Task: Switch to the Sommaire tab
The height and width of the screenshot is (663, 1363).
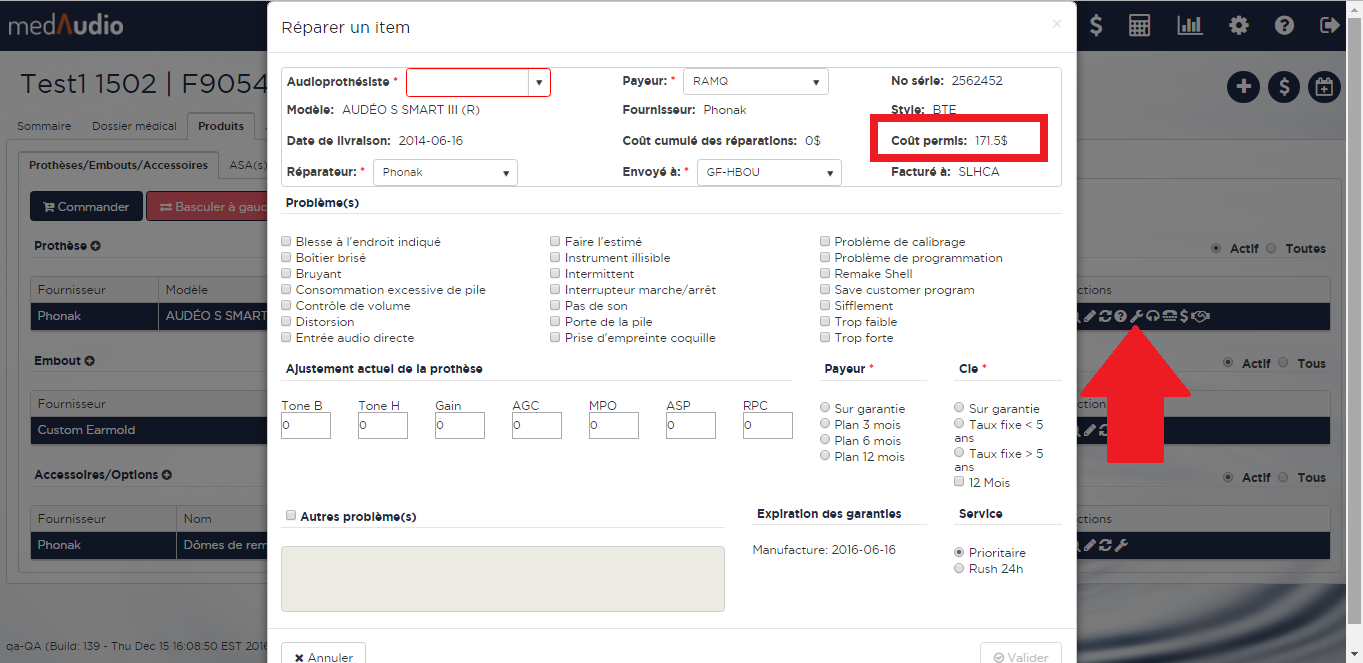Action: (44, 126)
